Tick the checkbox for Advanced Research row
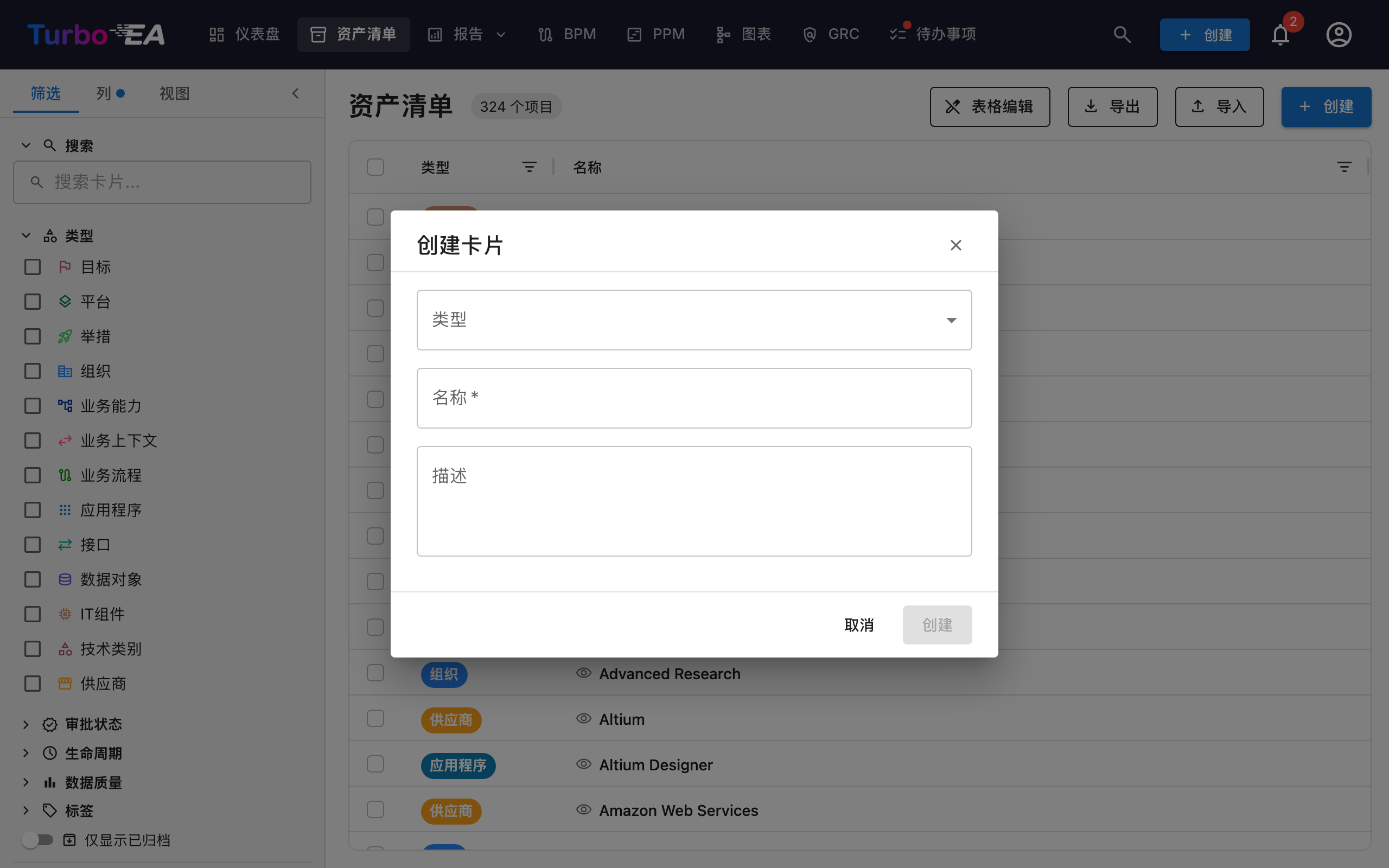Image resolution: width=1389 pixels, height=868 pixels. pos(375,673)
